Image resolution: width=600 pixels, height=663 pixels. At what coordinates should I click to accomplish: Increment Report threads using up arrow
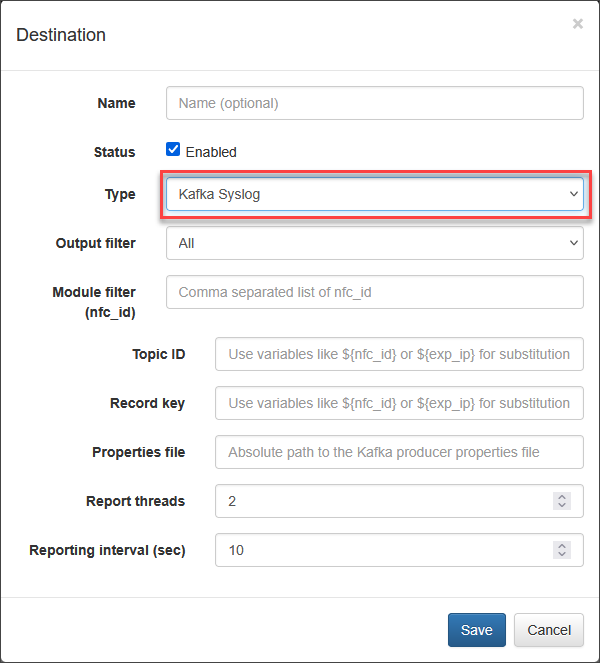point(562,497)
